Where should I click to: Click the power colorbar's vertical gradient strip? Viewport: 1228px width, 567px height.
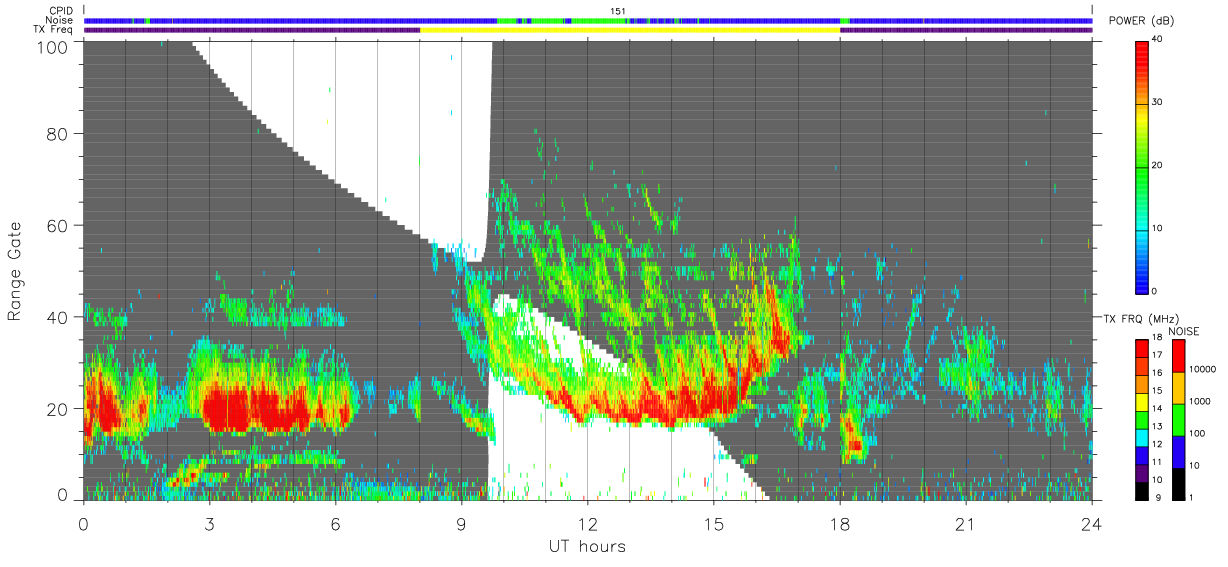click(1142, 166)
